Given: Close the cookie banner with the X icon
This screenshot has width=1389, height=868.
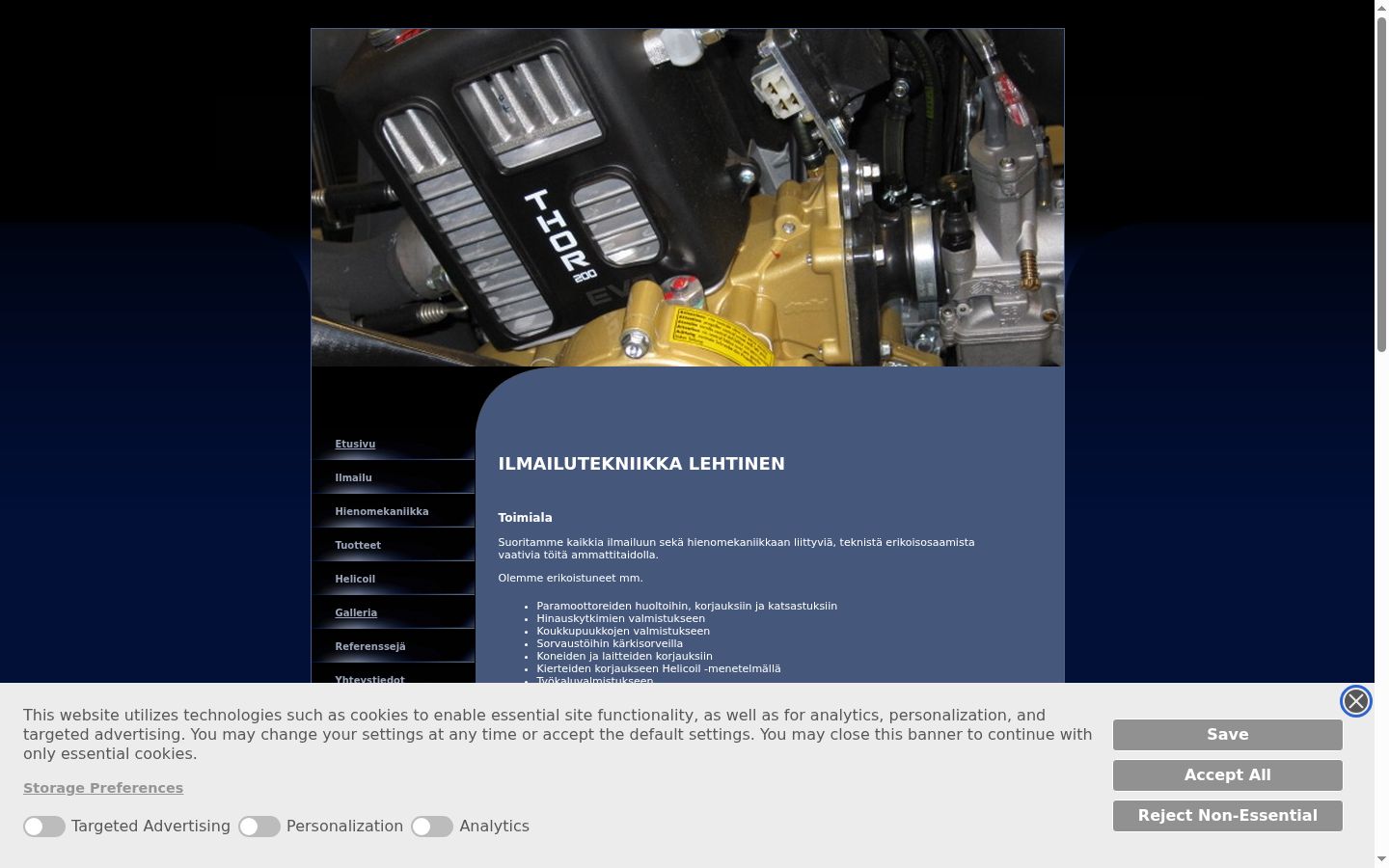Looking at the screenshot, I should (1355, 701).
